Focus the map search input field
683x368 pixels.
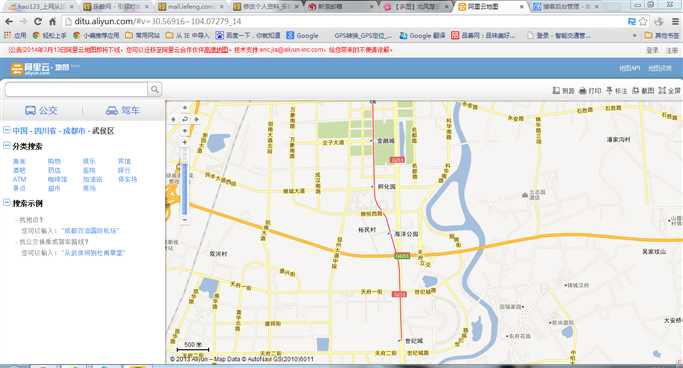(x=76, y=90)
